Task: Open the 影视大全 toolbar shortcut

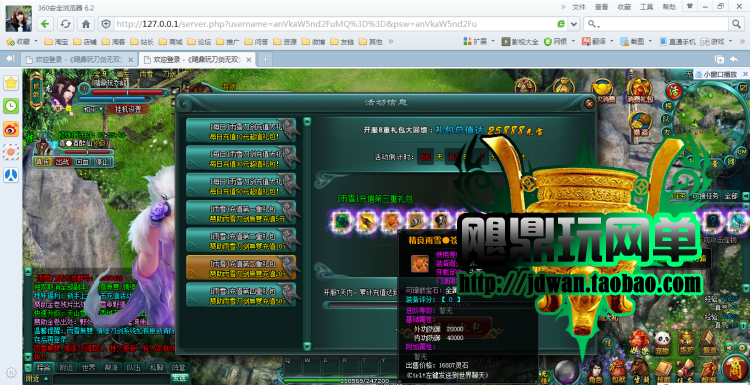Action: tap(520, 42)
